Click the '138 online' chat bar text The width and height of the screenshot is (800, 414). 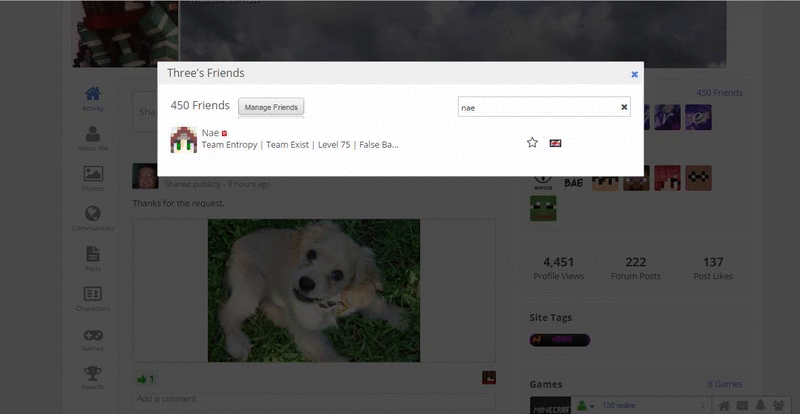click(x=619, y=406)
